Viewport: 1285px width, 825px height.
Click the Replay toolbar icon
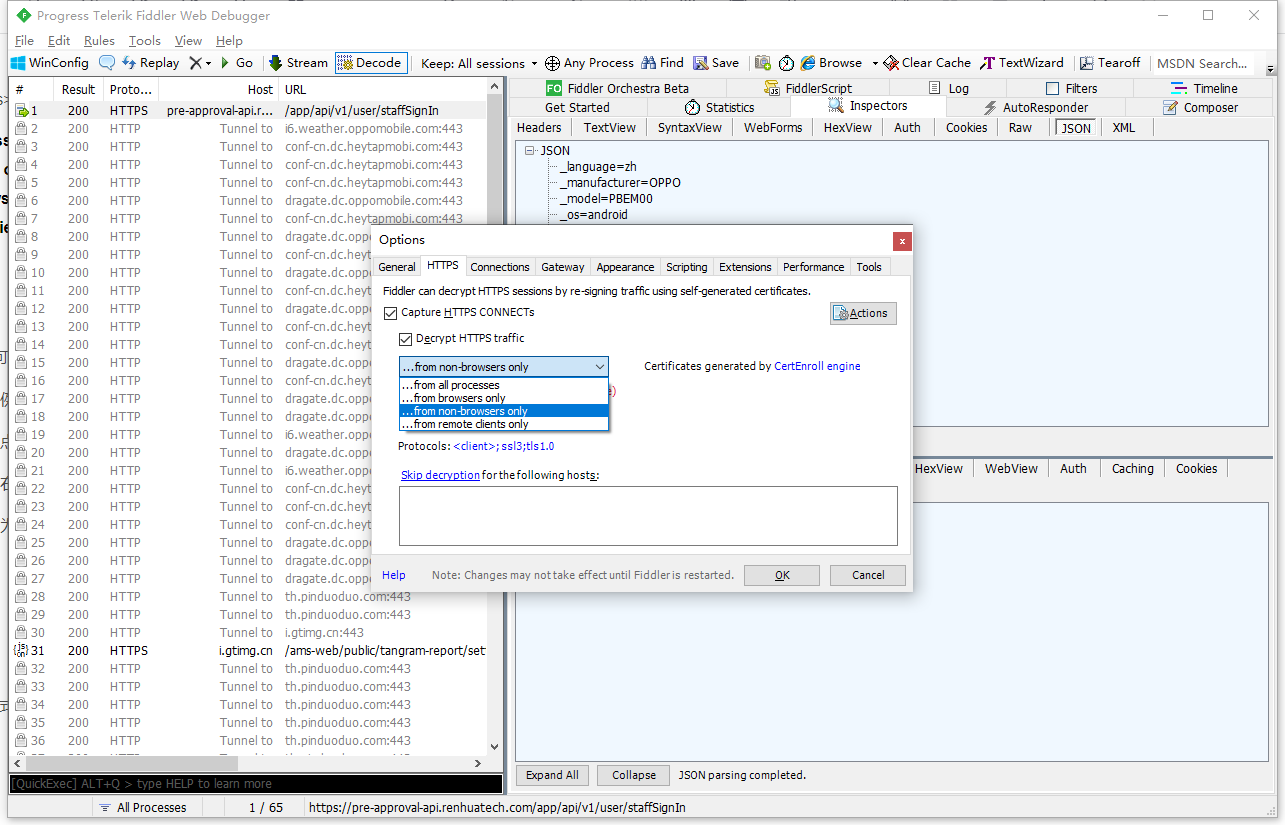[150, 62]
